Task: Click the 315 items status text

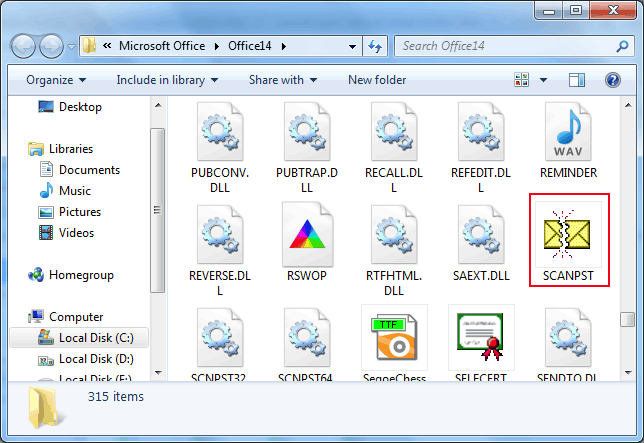Action: 116,397
